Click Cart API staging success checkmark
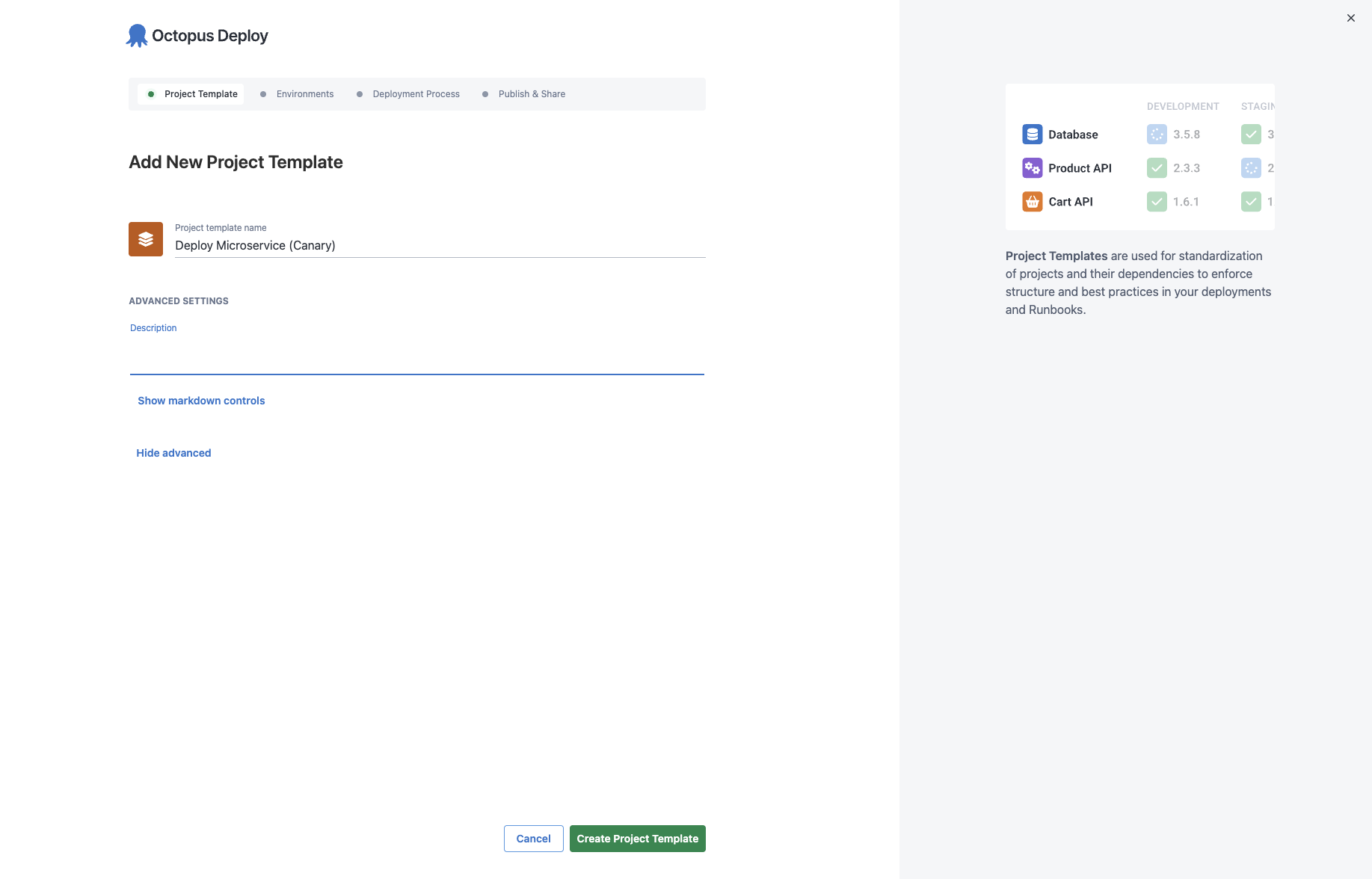Screen dimensions: 1372x879 pos(1251,202)
